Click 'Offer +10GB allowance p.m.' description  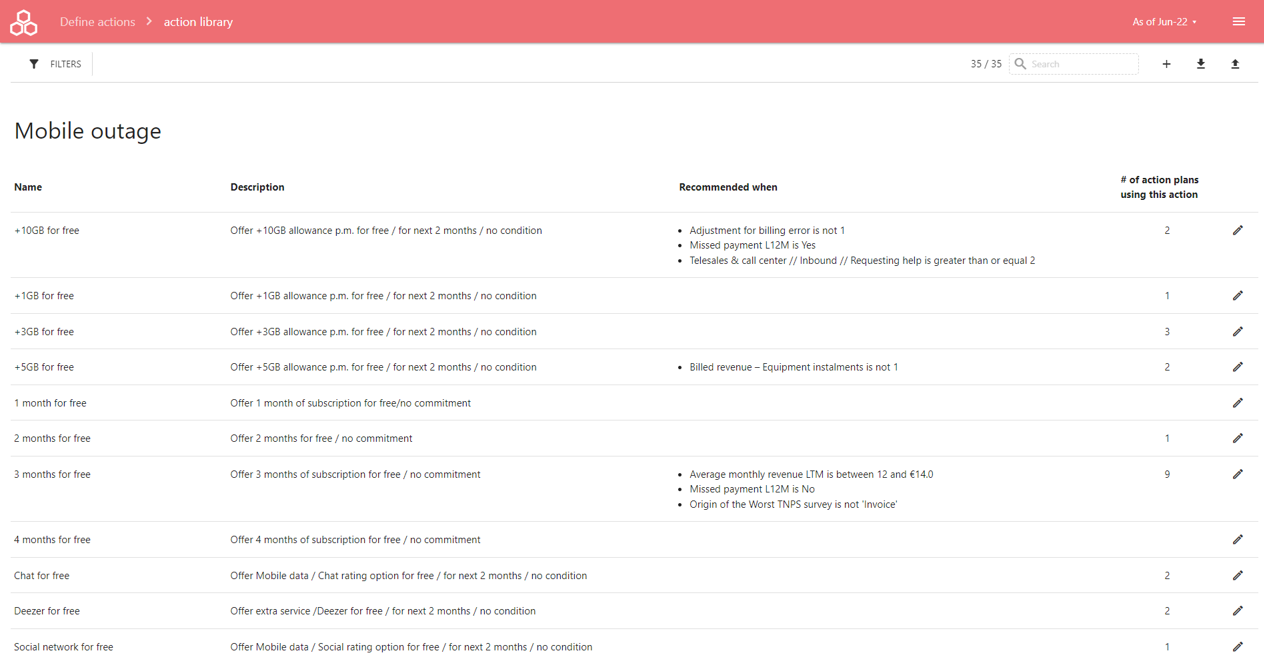point(386,231)
